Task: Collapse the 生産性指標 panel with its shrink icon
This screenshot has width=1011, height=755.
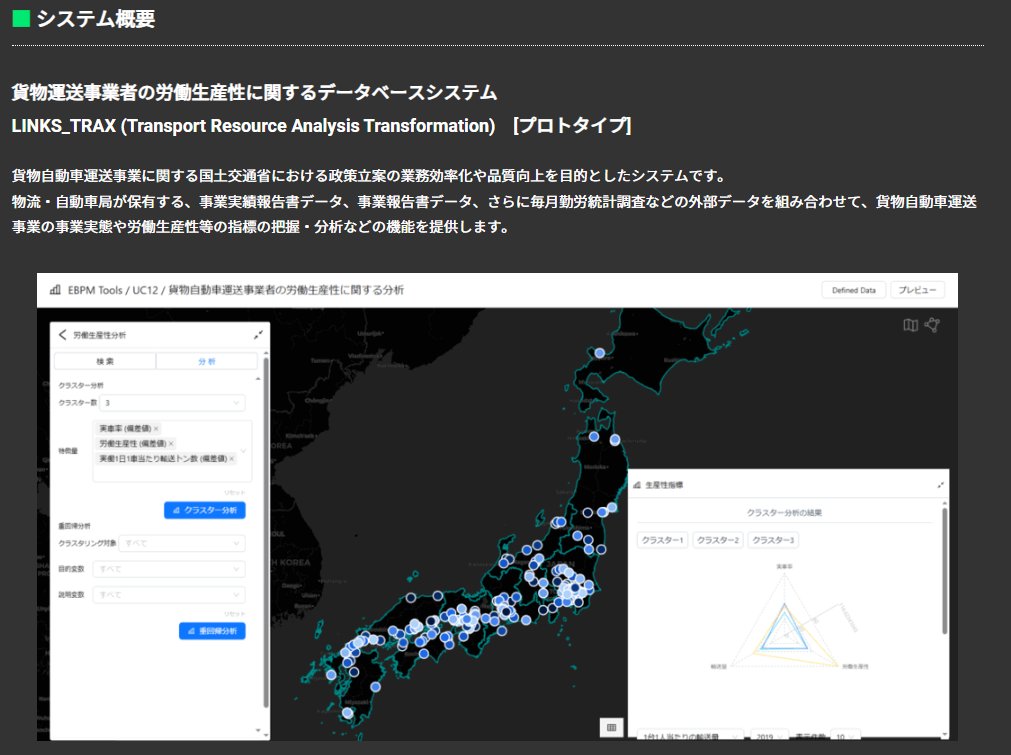Action: (x=941, y=485)
